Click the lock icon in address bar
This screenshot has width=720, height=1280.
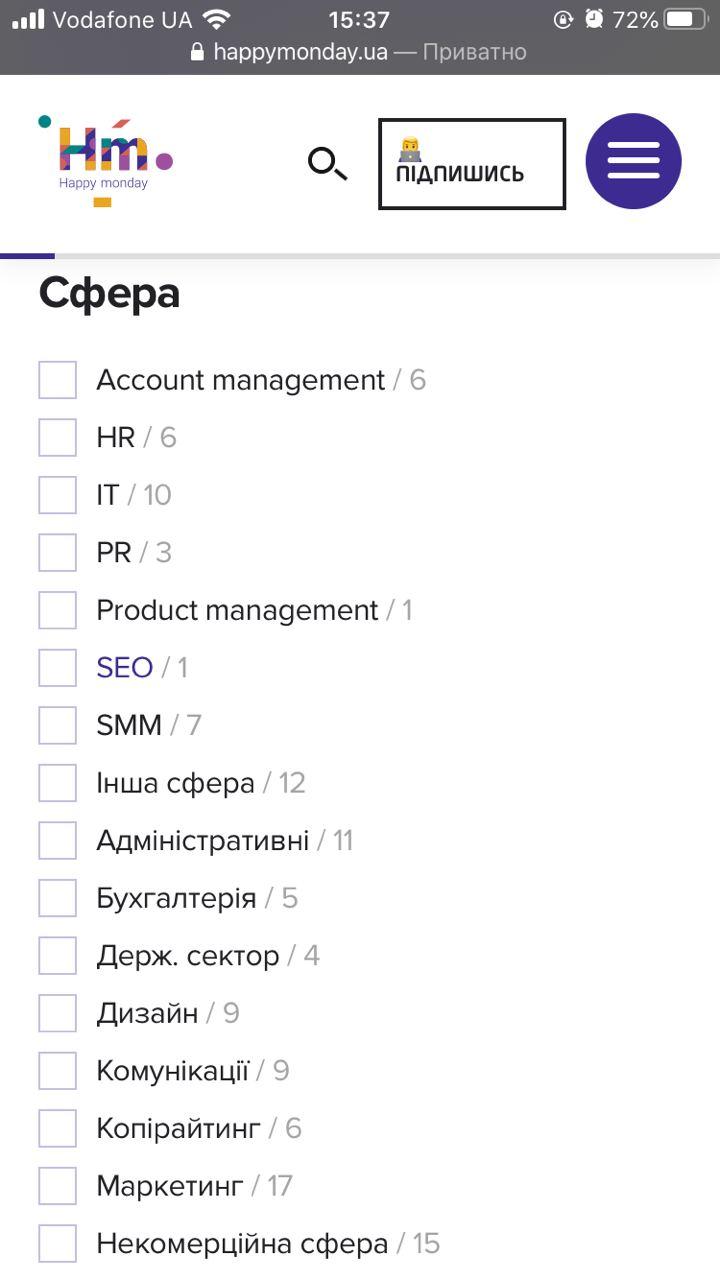[x=198, y=52]
